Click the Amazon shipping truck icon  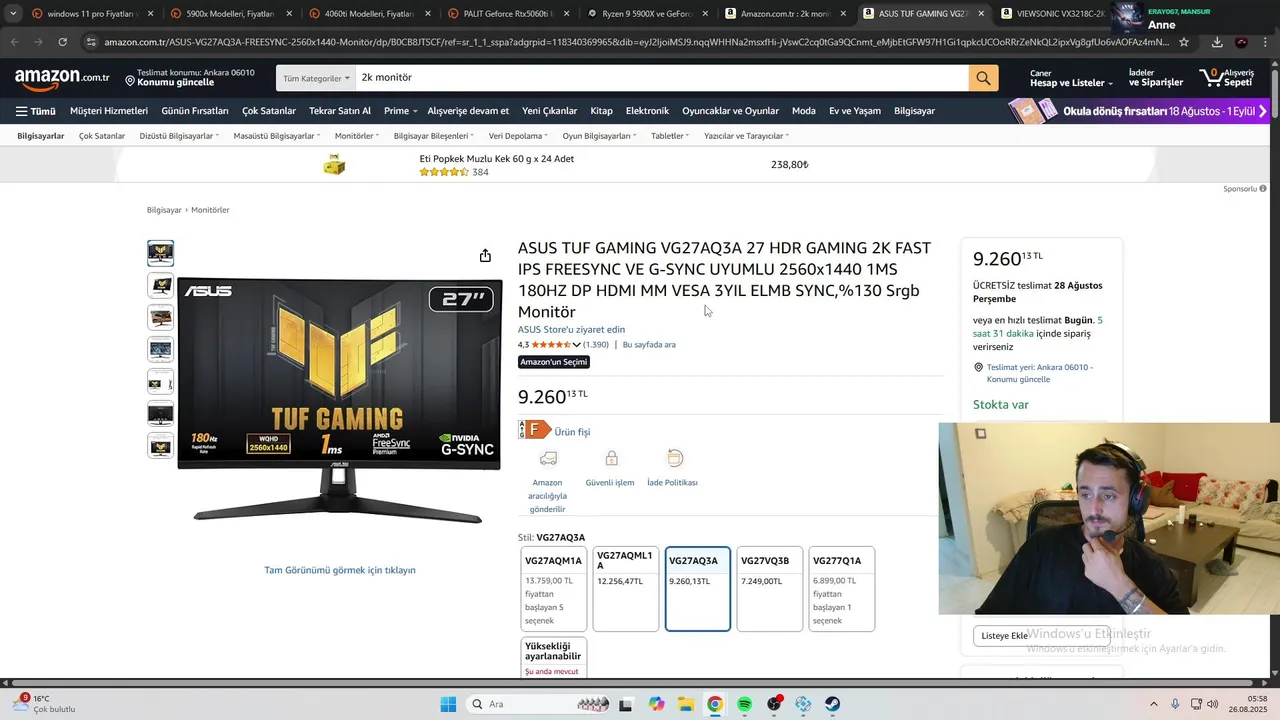click(548, 458)
